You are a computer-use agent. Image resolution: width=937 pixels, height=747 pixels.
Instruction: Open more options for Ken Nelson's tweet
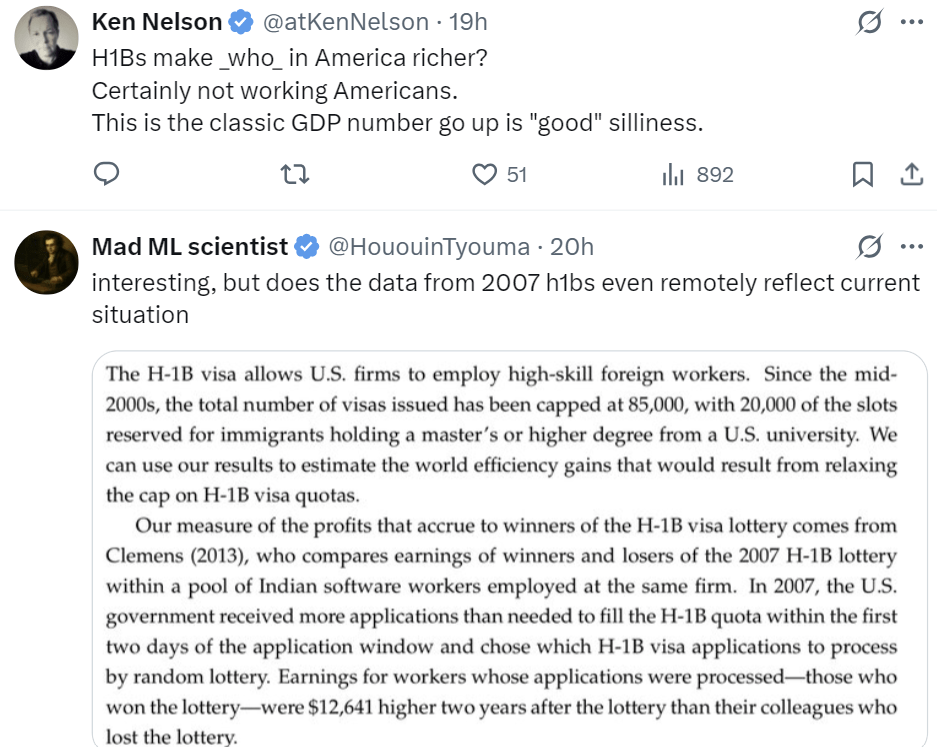coord(911,22)
